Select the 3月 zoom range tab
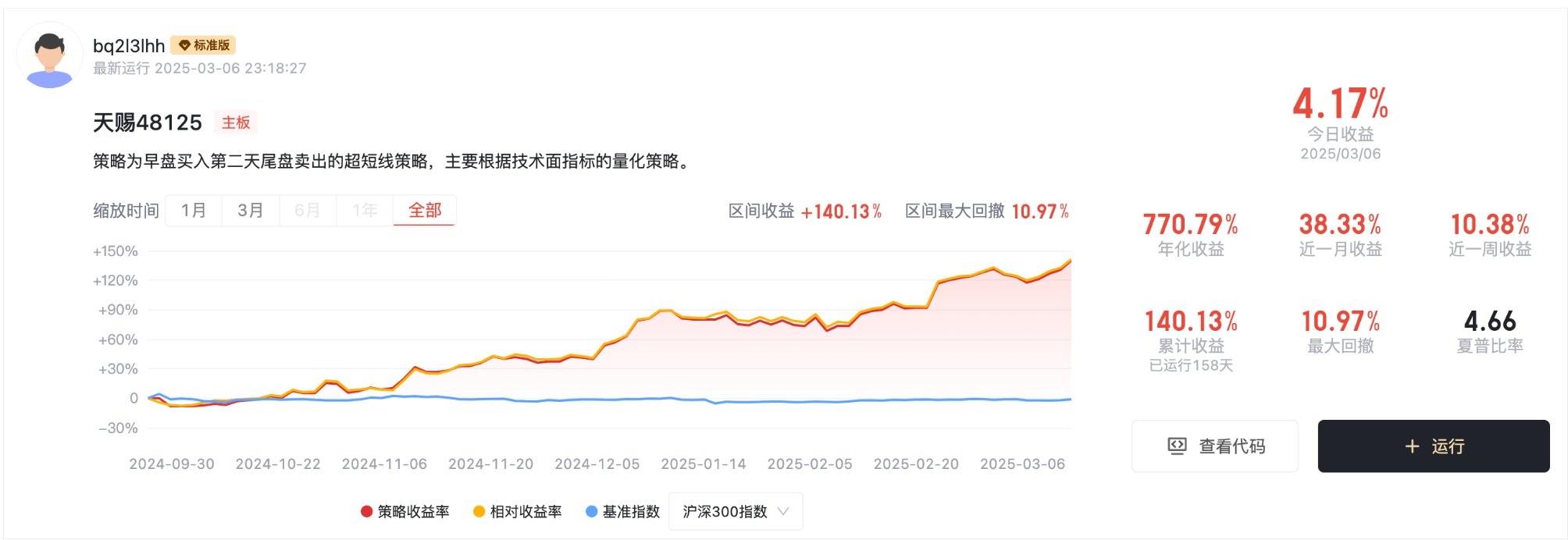Image resolution: width=1568 pixels, height=540 pixels. (251, 211)
